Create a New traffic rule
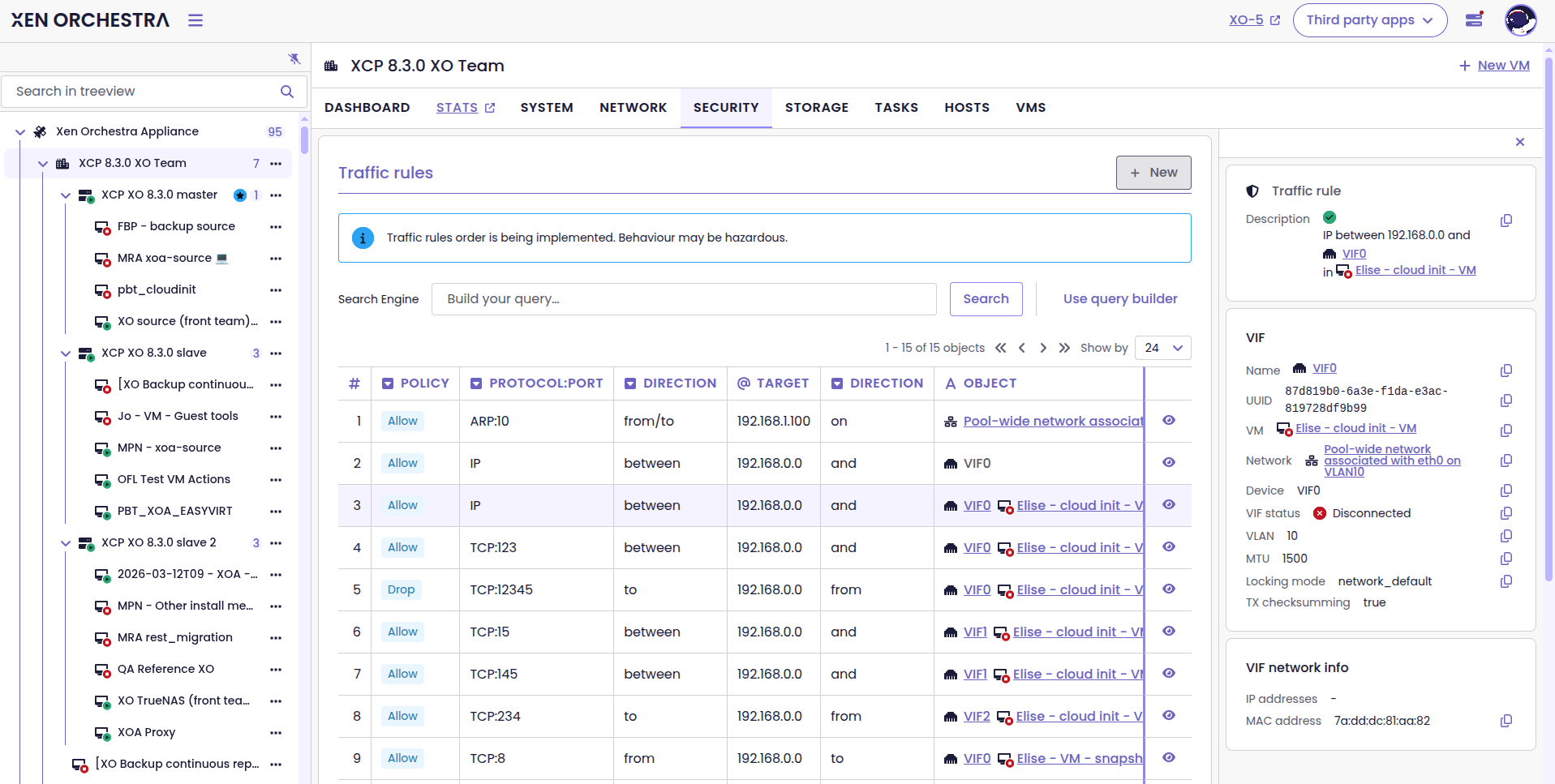 pyautogui.click(x=1153, y=173)
